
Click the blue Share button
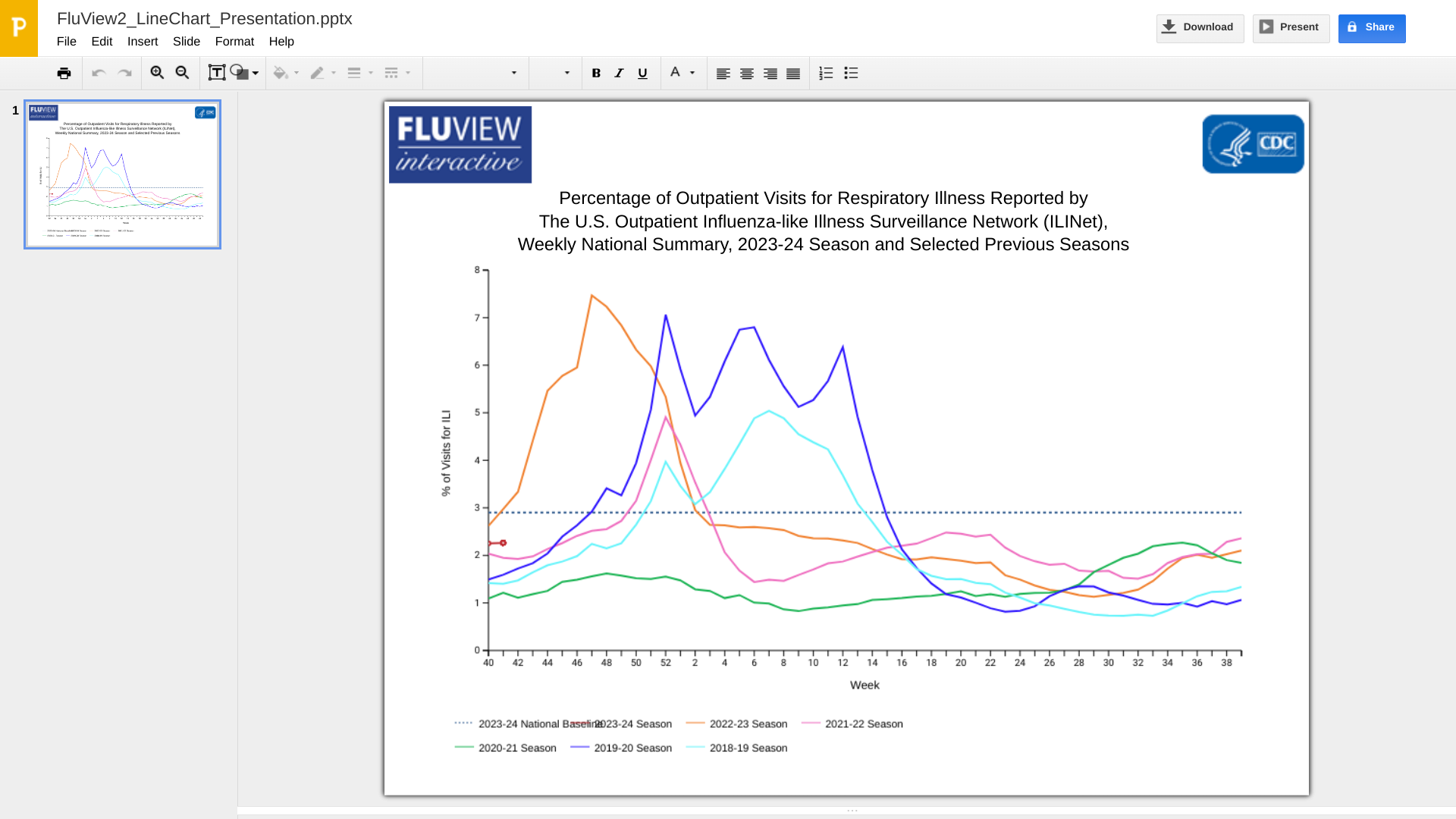(1371, 28)
